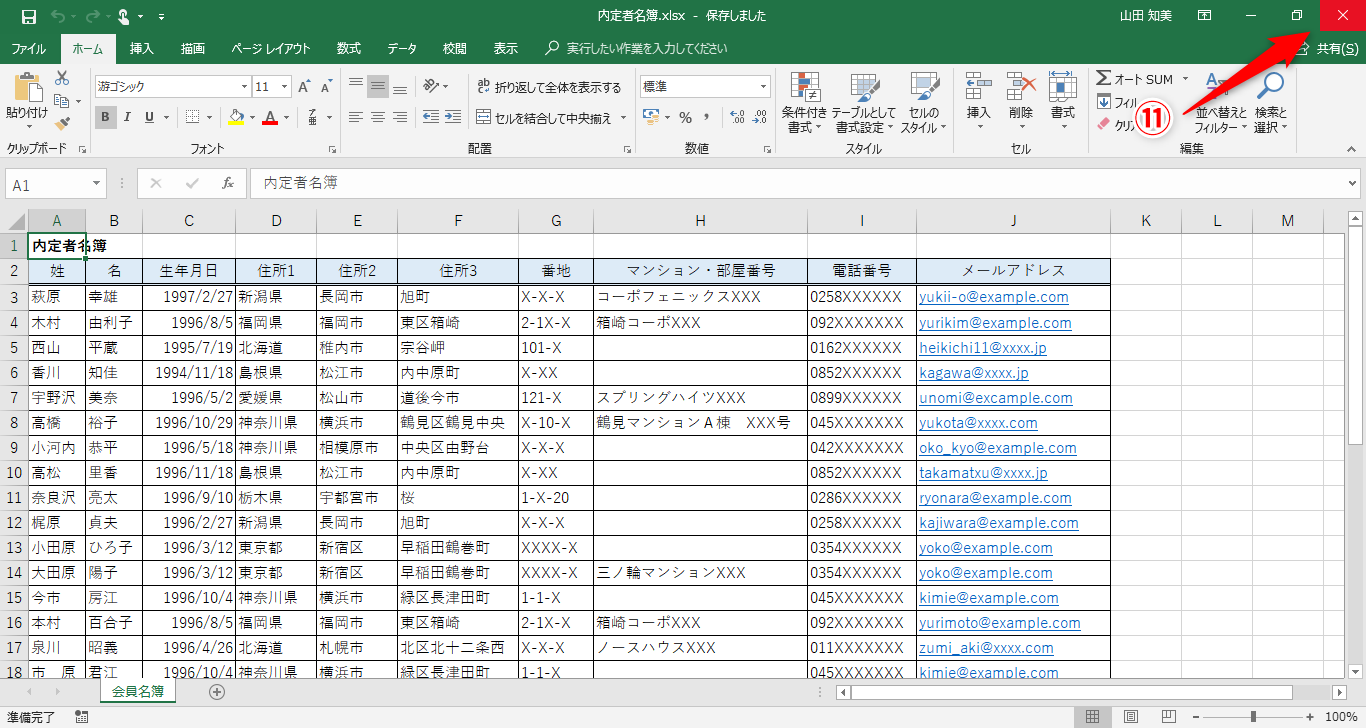Decrease indent in the alignment group
This screenshot has height=728, width=1366.
(431, 117)
